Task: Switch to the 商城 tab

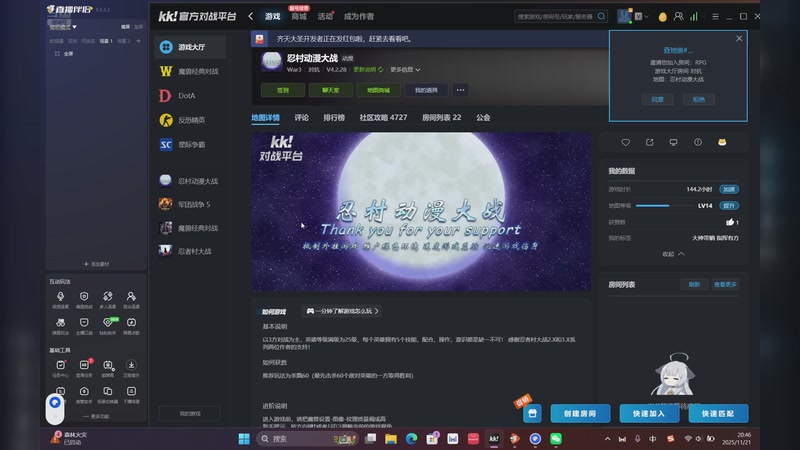Action: click(x=299, y=16)
